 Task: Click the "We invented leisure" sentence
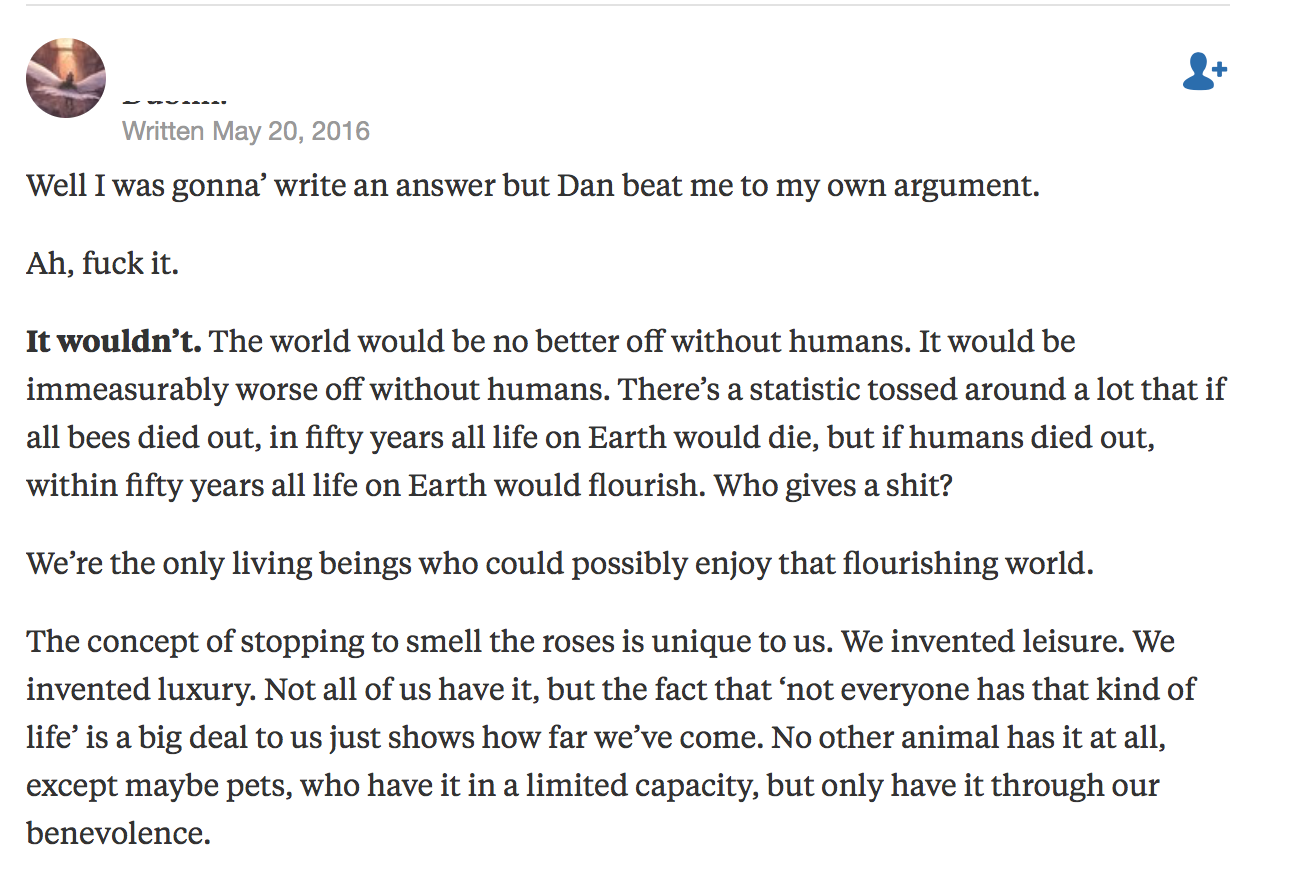[x=985, y=640]
